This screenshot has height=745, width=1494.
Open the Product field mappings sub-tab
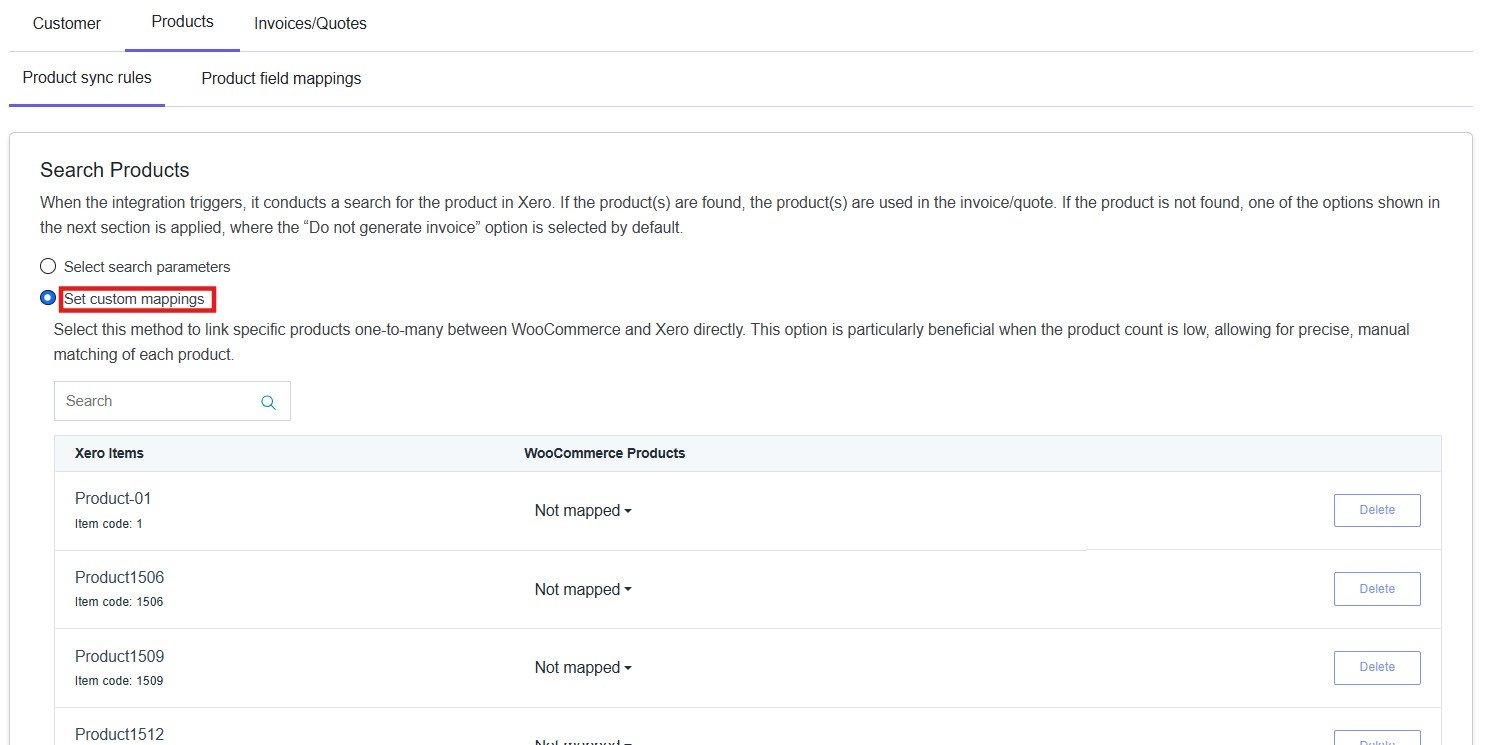(x=281, y=78)
